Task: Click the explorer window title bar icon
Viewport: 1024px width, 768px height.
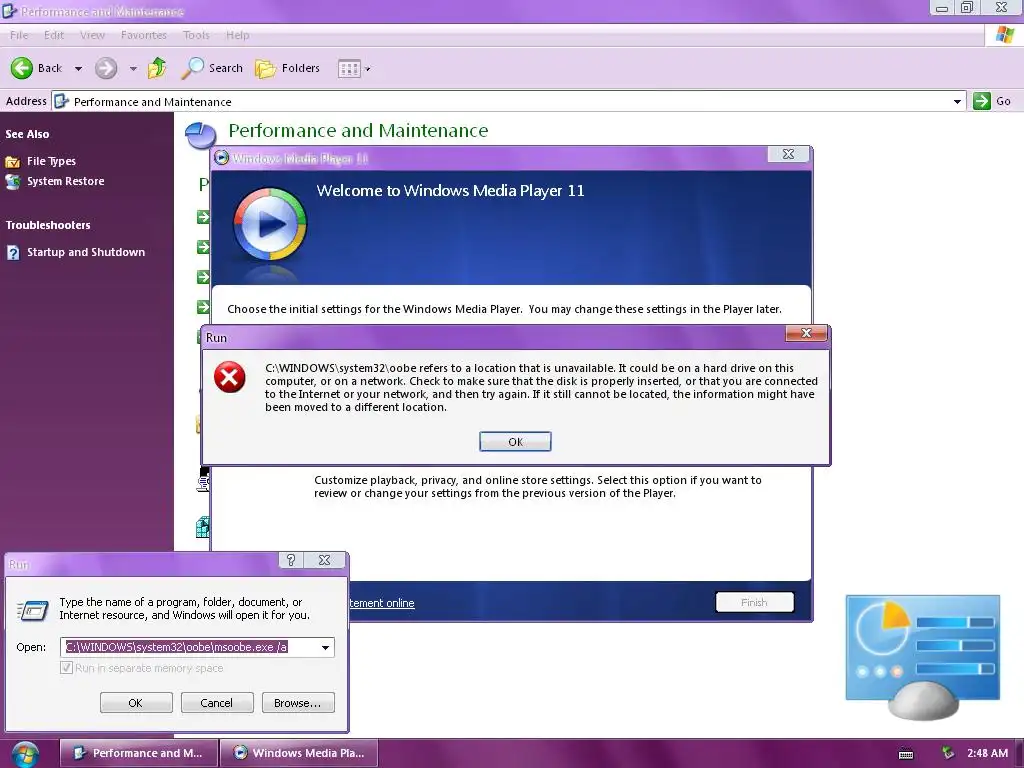Action: pyautogui.click(x=9, y=10)
